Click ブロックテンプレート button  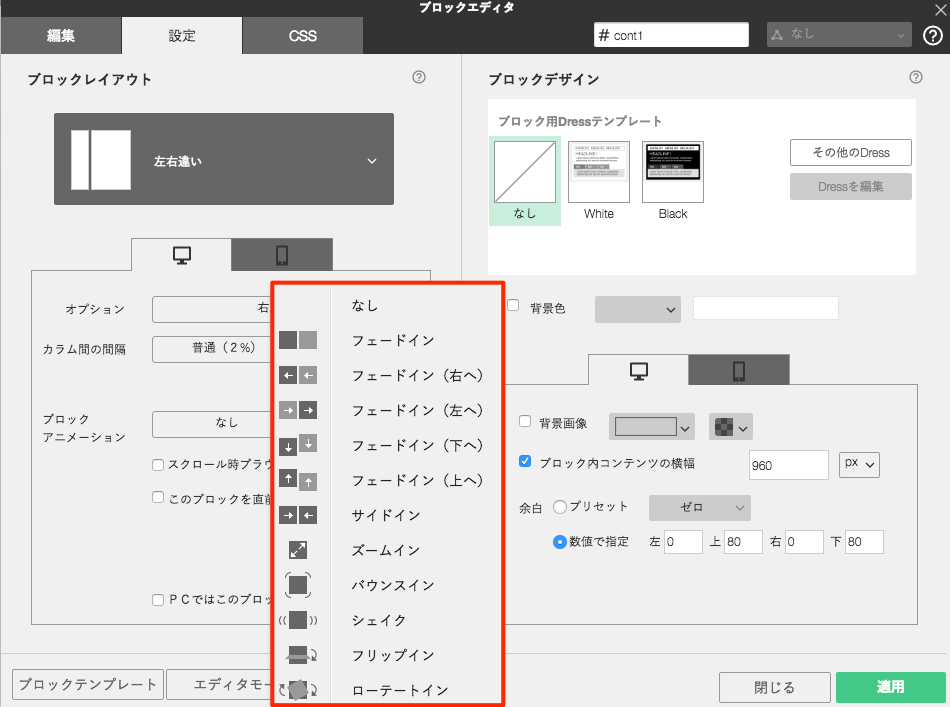click(88, 685)
